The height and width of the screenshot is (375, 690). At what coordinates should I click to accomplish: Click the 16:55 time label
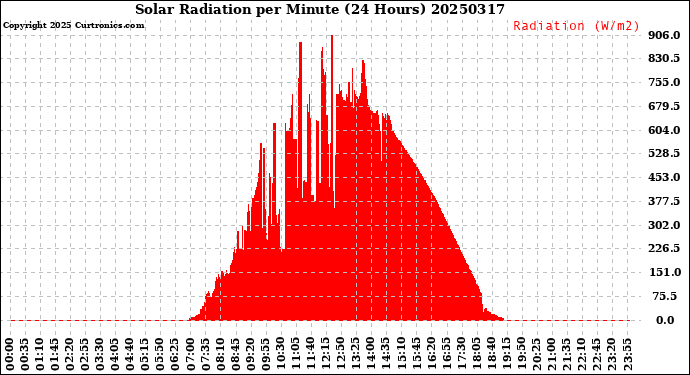(x=446, y=355)
